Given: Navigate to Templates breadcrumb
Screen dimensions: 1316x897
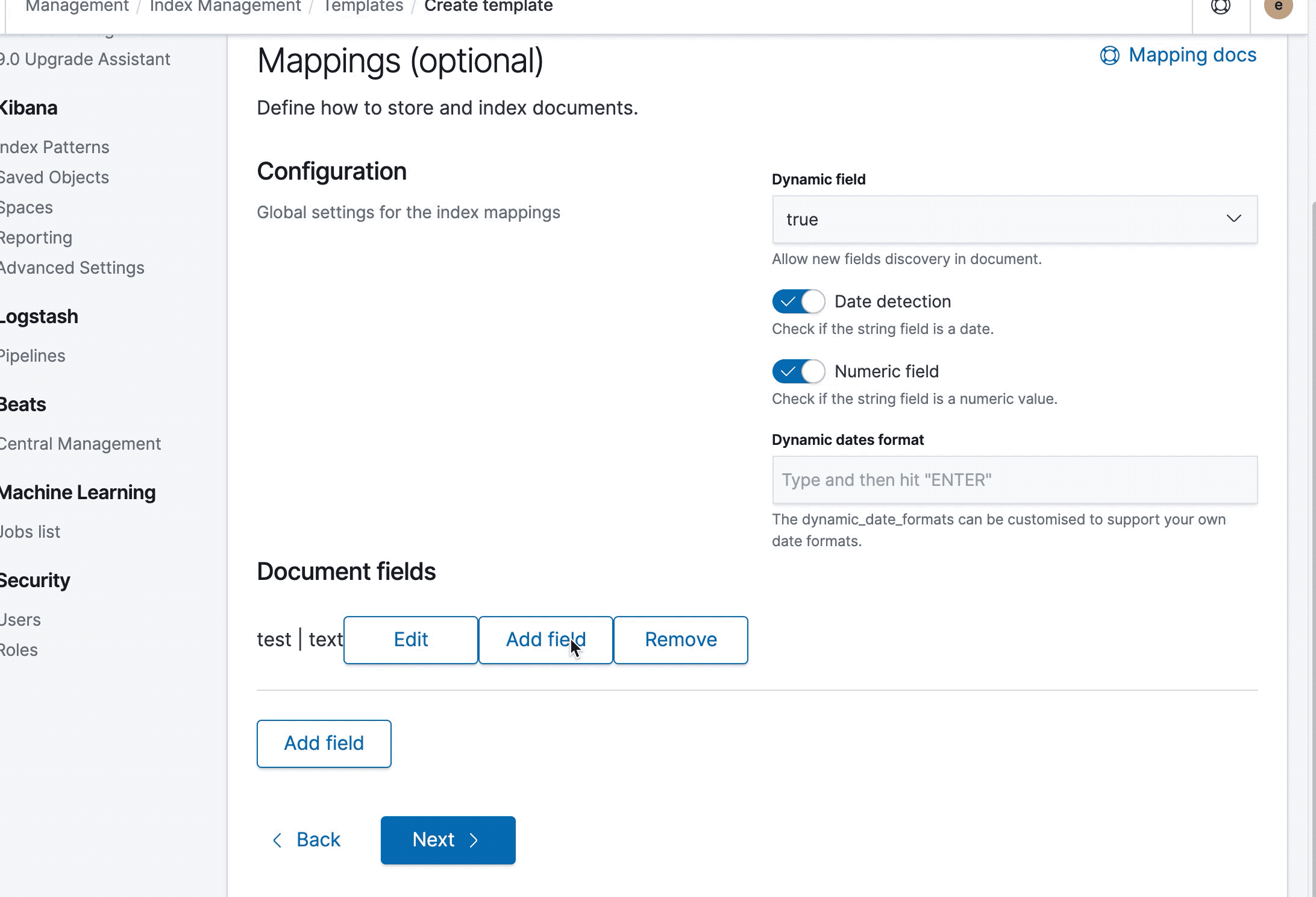Looking at the screenshot, I should (363, 7).
